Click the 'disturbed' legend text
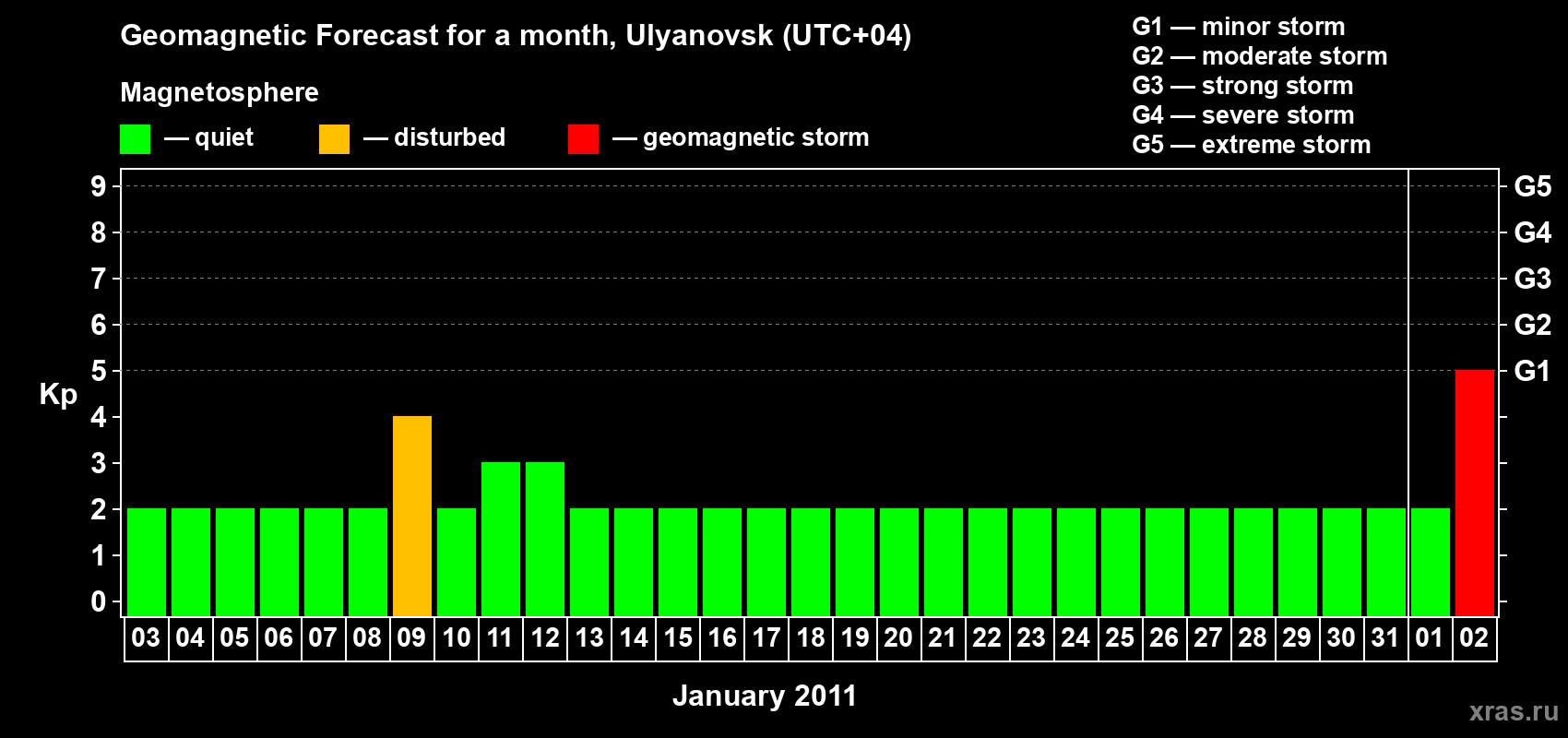1568x738 pixels. pyautogui.click(x=449, y=137)
